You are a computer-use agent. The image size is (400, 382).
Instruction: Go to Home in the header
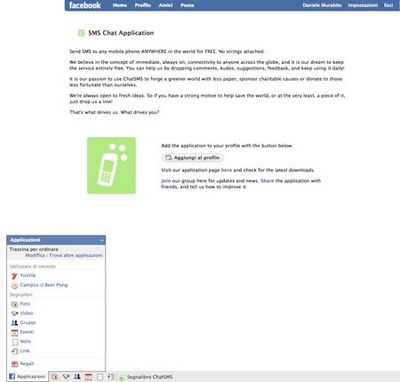click(120, 5)
